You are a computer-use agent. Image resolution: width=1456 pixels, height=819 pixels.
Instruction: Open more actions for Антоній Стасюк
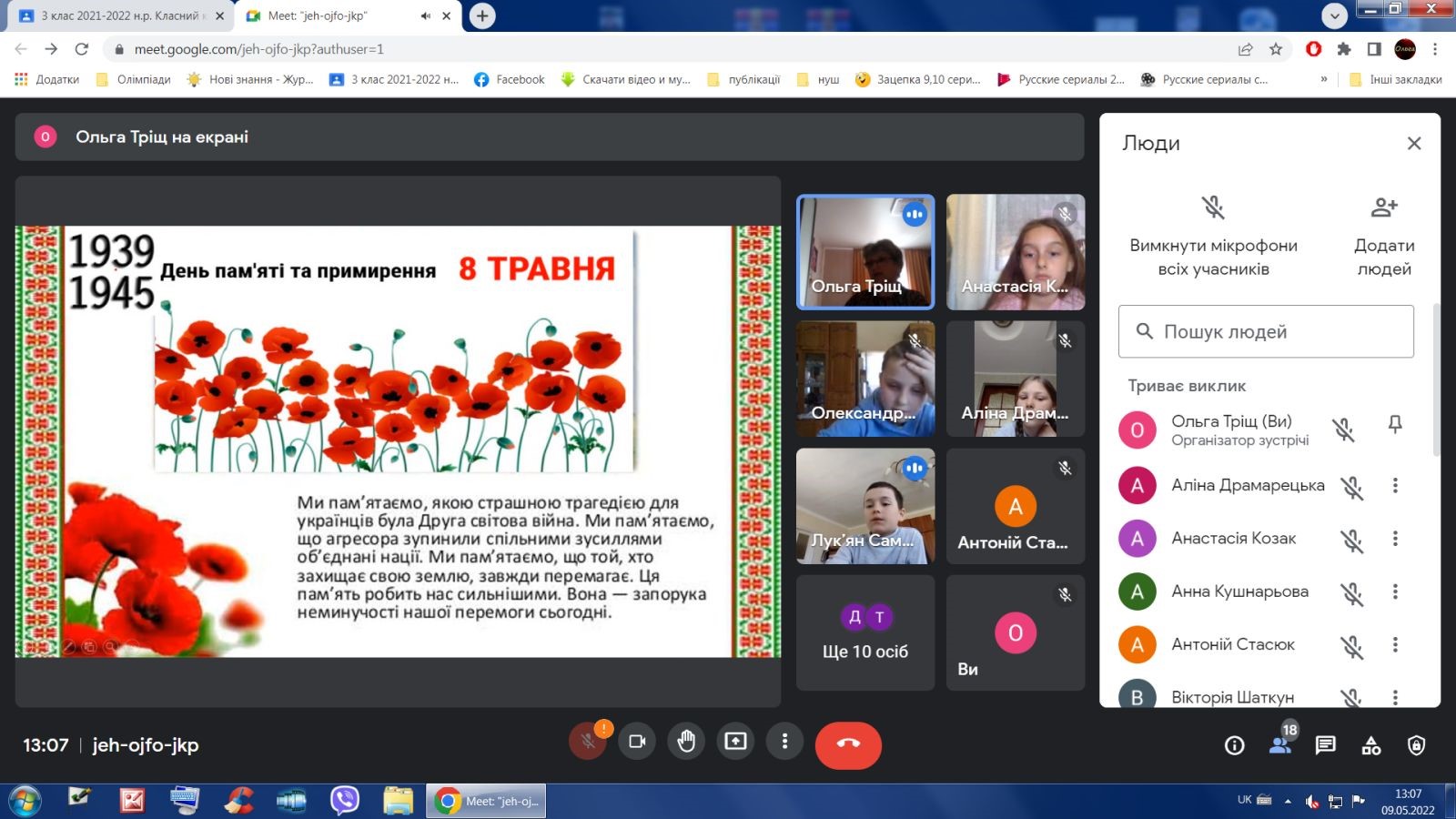point(1394,645)
